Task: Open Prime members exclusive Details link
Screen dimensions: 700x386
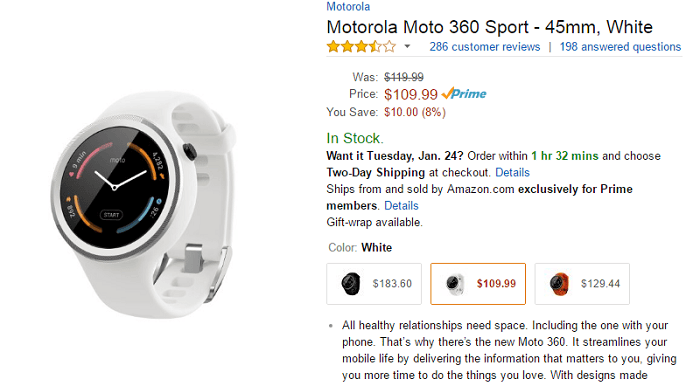Action: (x=401, y=206)
